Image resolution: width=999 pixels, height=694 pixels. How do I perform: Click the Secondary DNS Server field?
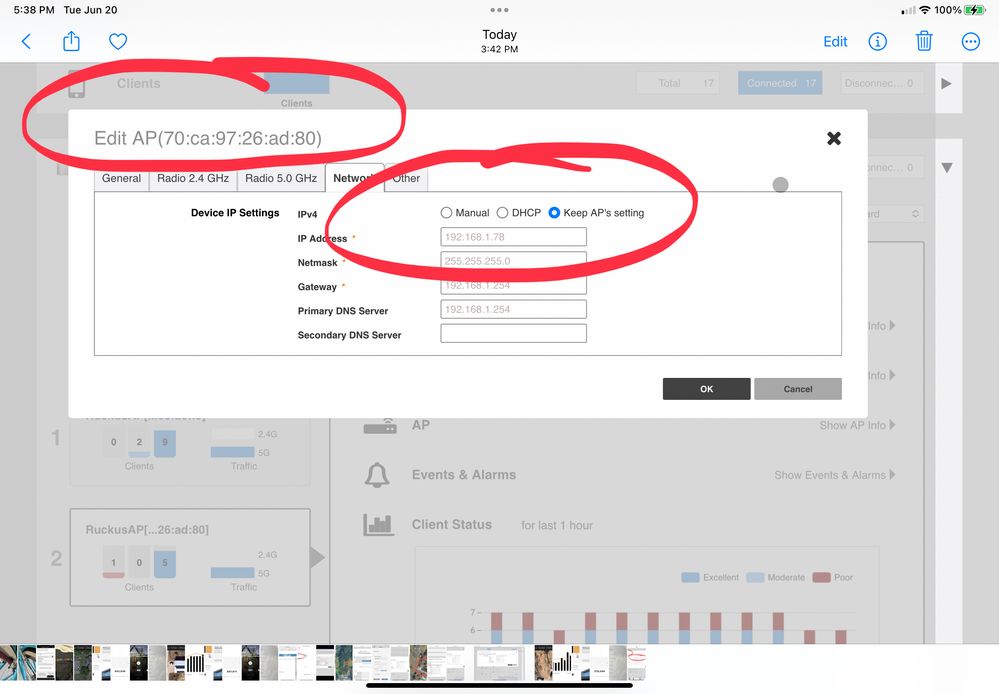click(x=513, y=334)
